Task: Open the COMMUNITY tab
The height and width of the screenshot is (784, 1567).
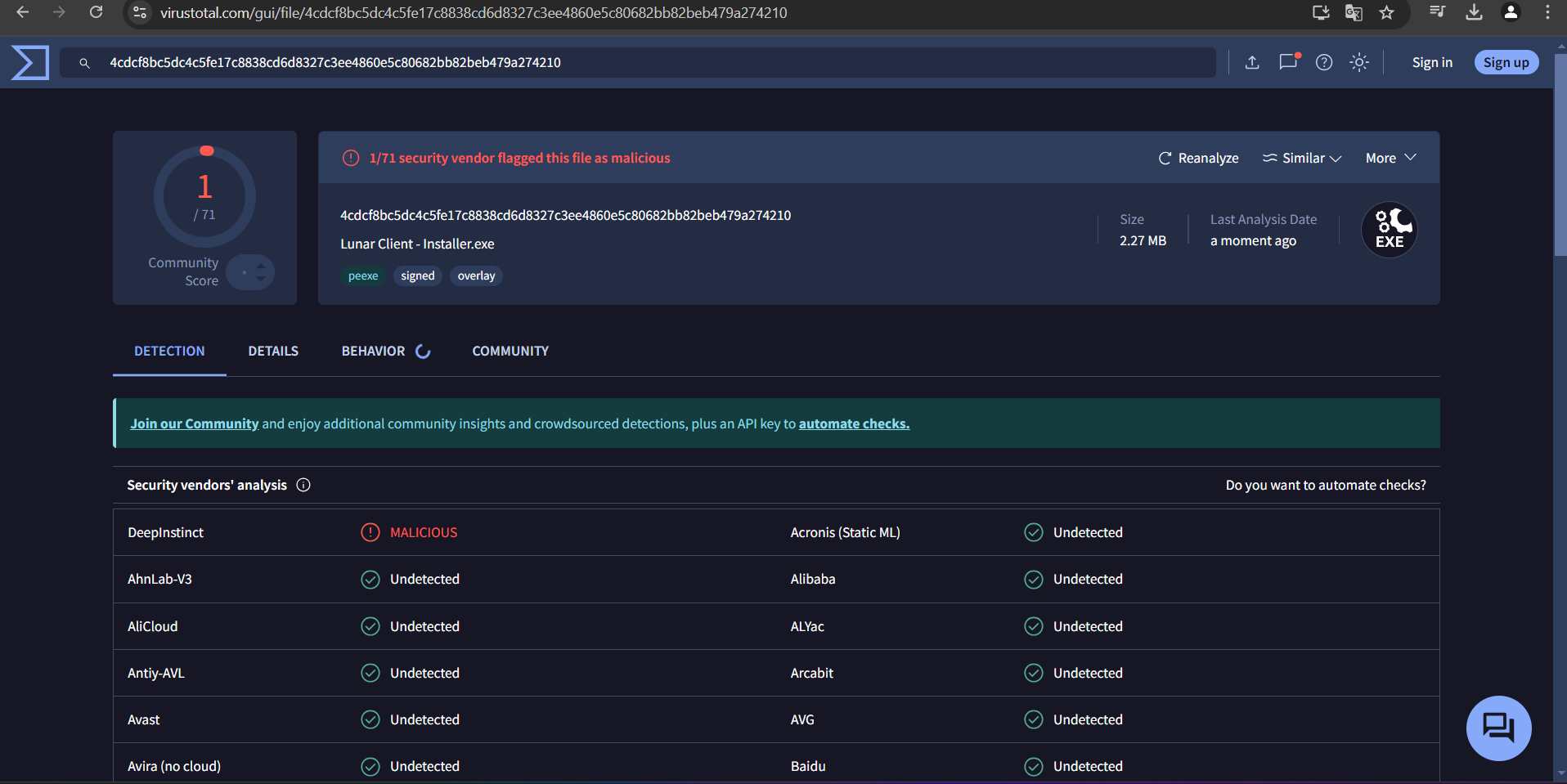Action: (510, 351)
